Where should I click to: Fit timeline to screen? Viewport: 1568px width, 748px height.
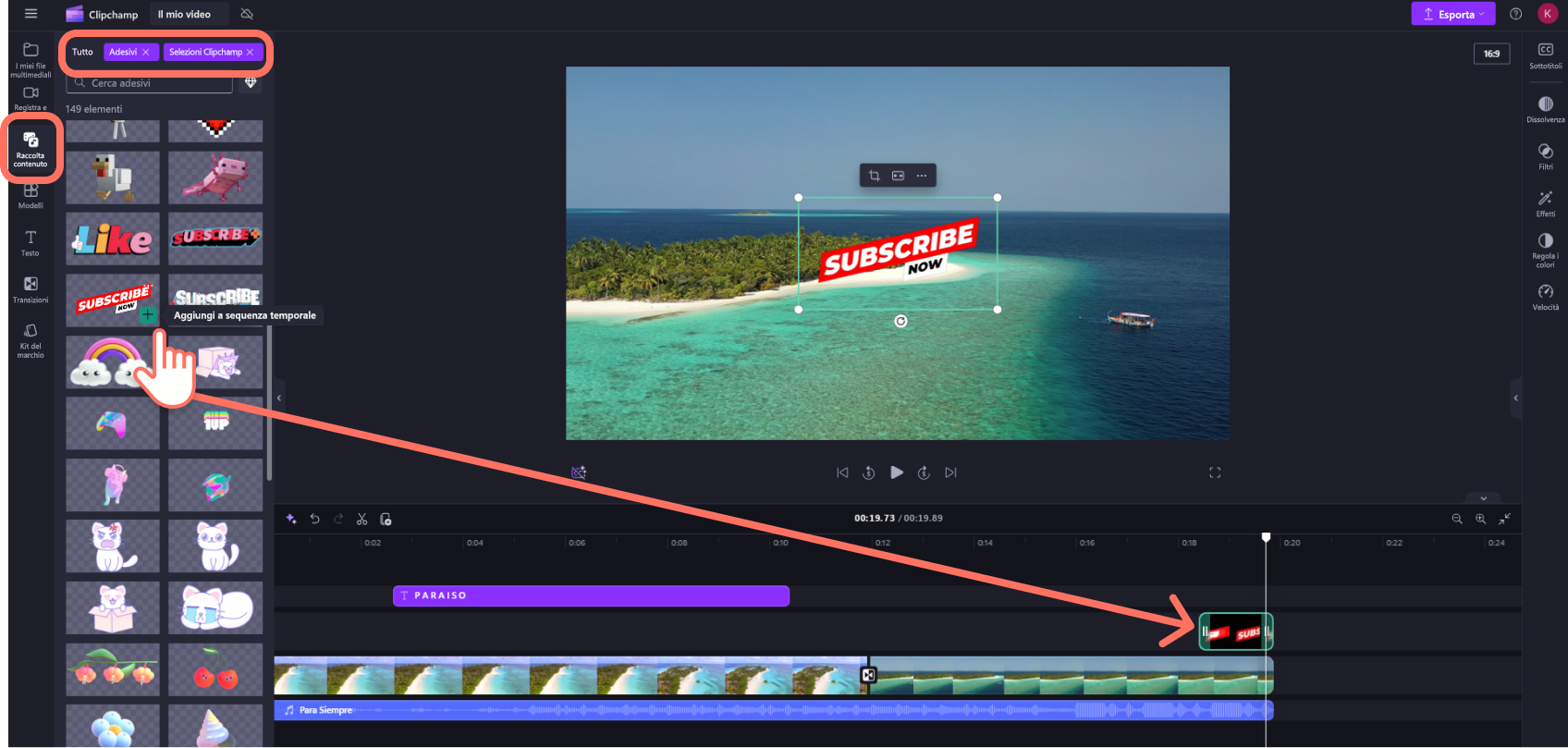1504,519
